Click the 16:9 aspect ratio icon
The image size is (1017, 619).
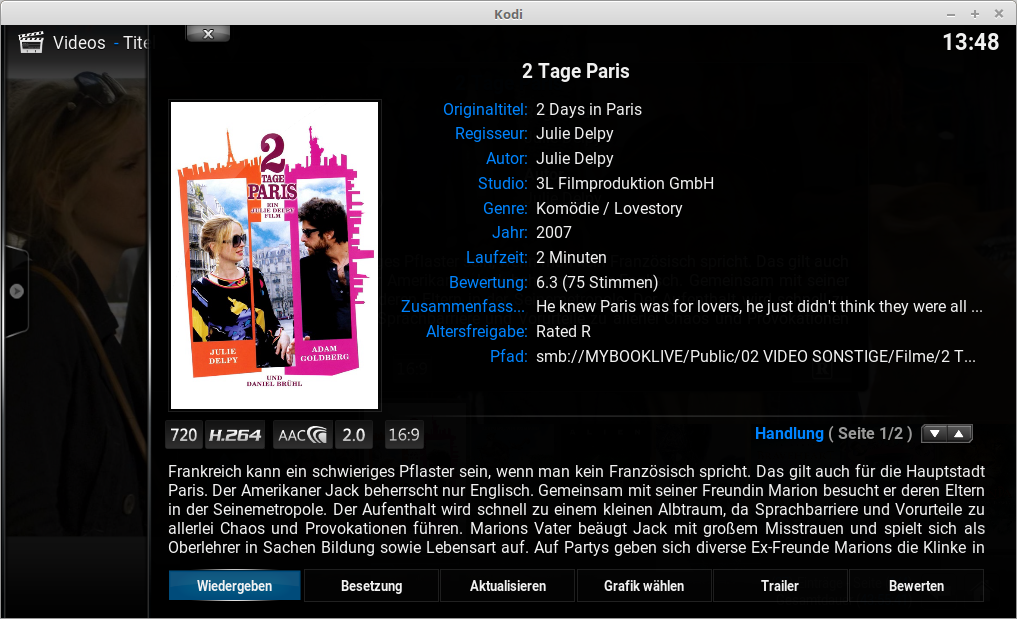tap(403, 435)
